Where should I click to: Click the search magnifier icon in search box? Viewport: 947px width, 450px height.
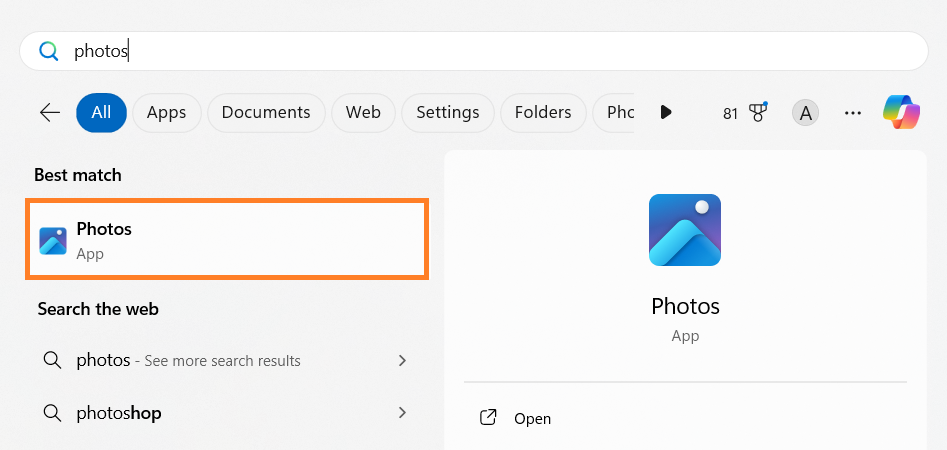pyautogui.click(x=48, y=51)
